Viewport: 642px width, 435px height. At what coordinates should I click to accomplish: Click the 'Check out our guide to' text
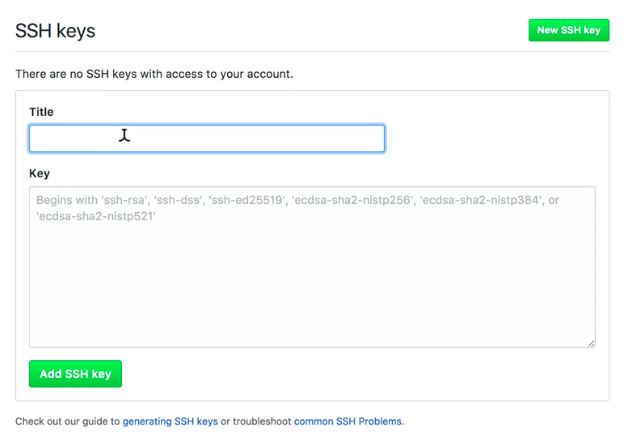67,421
